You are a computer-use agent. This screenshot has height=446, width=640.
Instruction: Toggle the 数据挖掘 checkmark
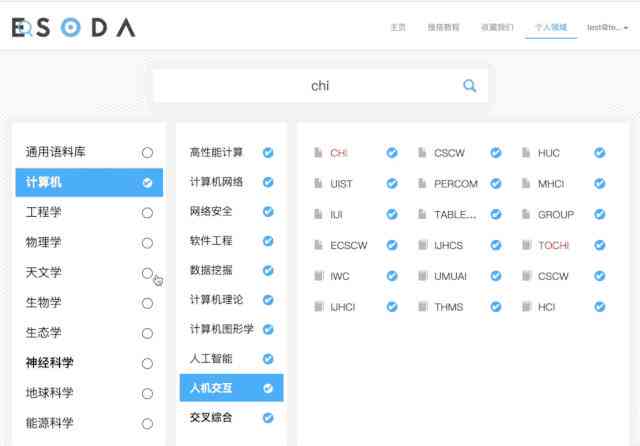click(268, 270)
